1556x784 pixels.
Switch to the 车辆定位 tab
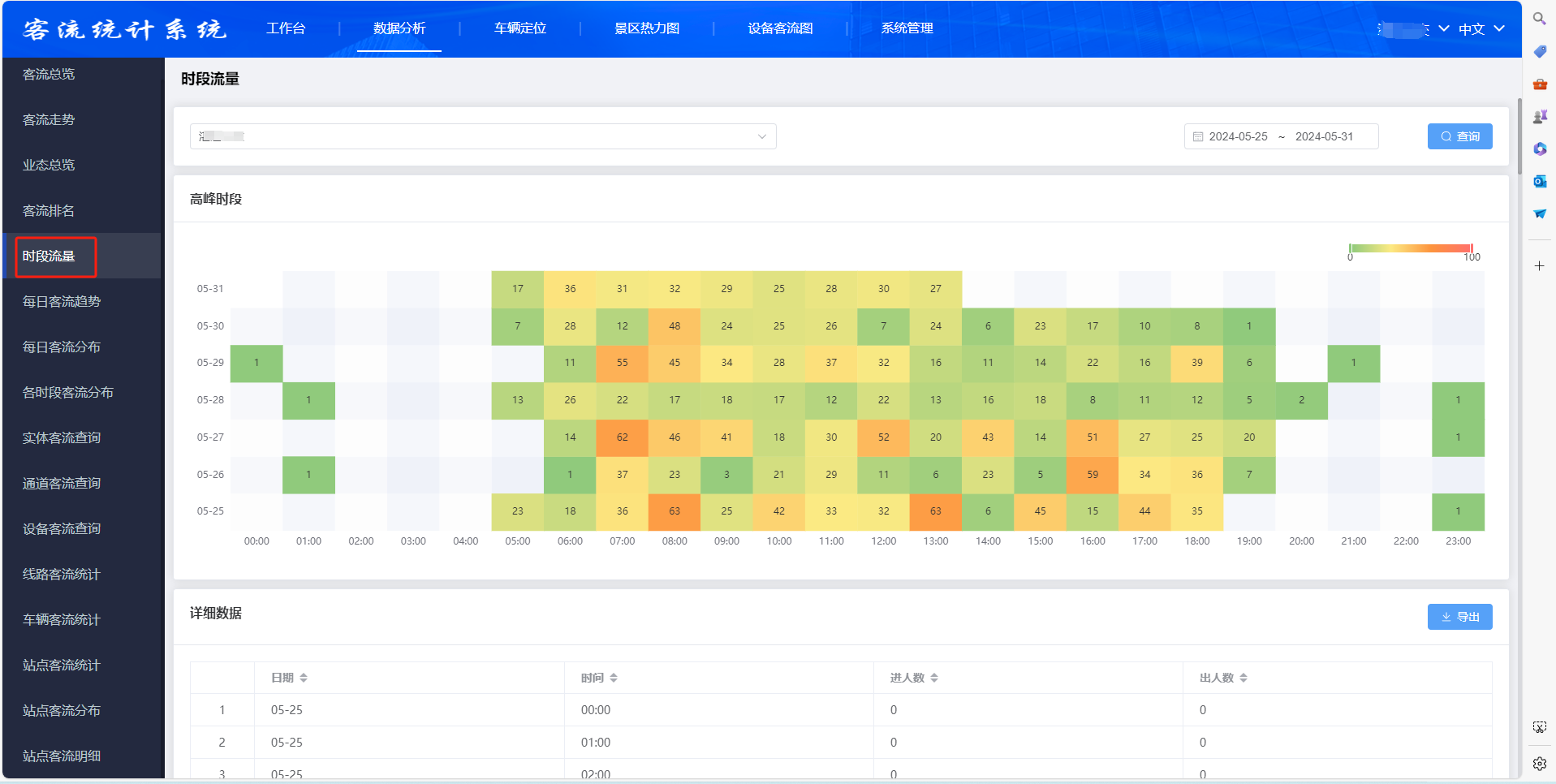tap(520, 28)
